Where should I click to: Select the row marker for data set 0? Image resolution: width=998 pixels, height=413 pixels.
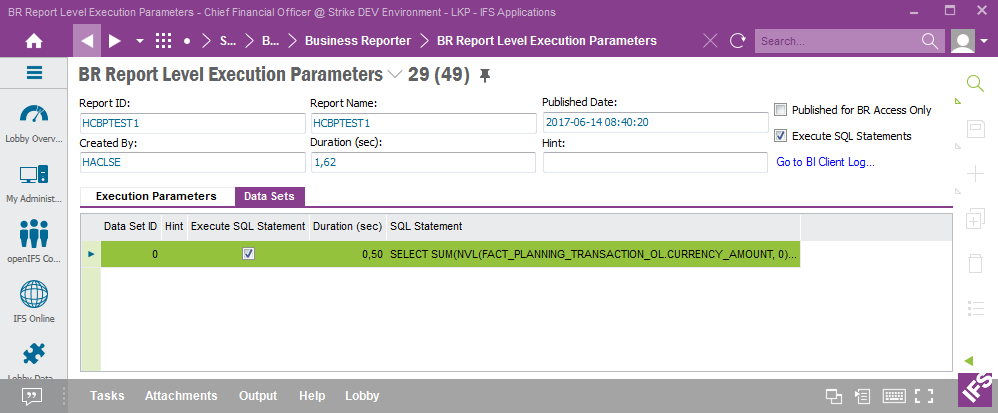pos(90,254)
